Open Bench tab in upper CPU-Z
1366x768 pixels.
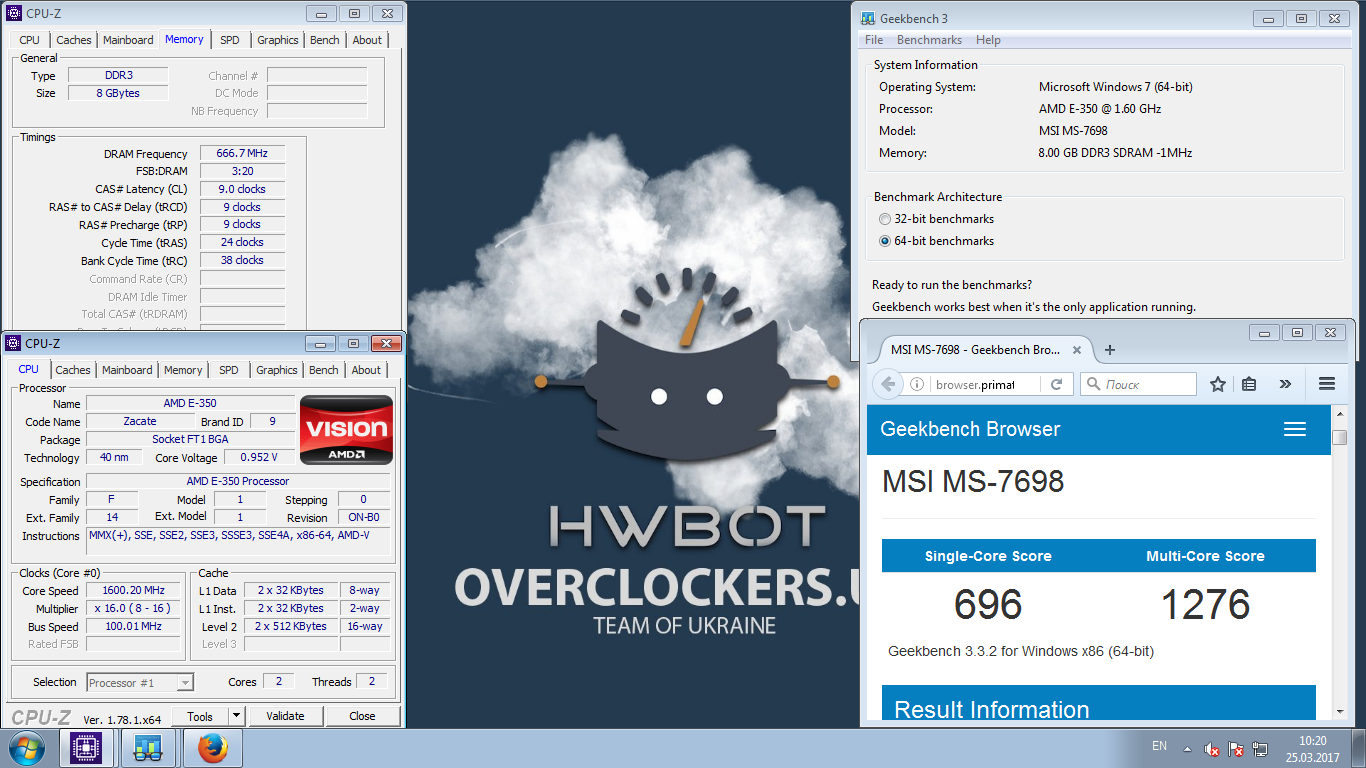point(325,40)
